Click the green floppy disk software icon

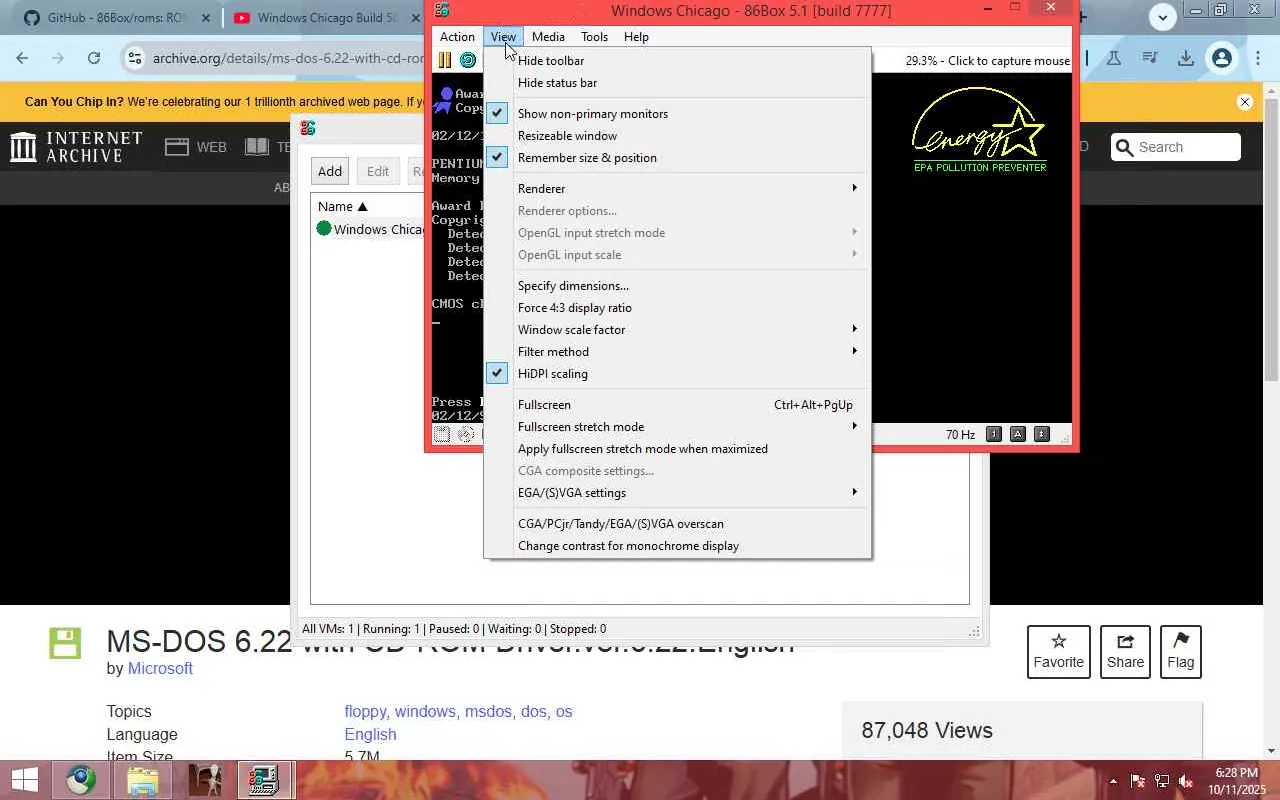click(65, 643)
